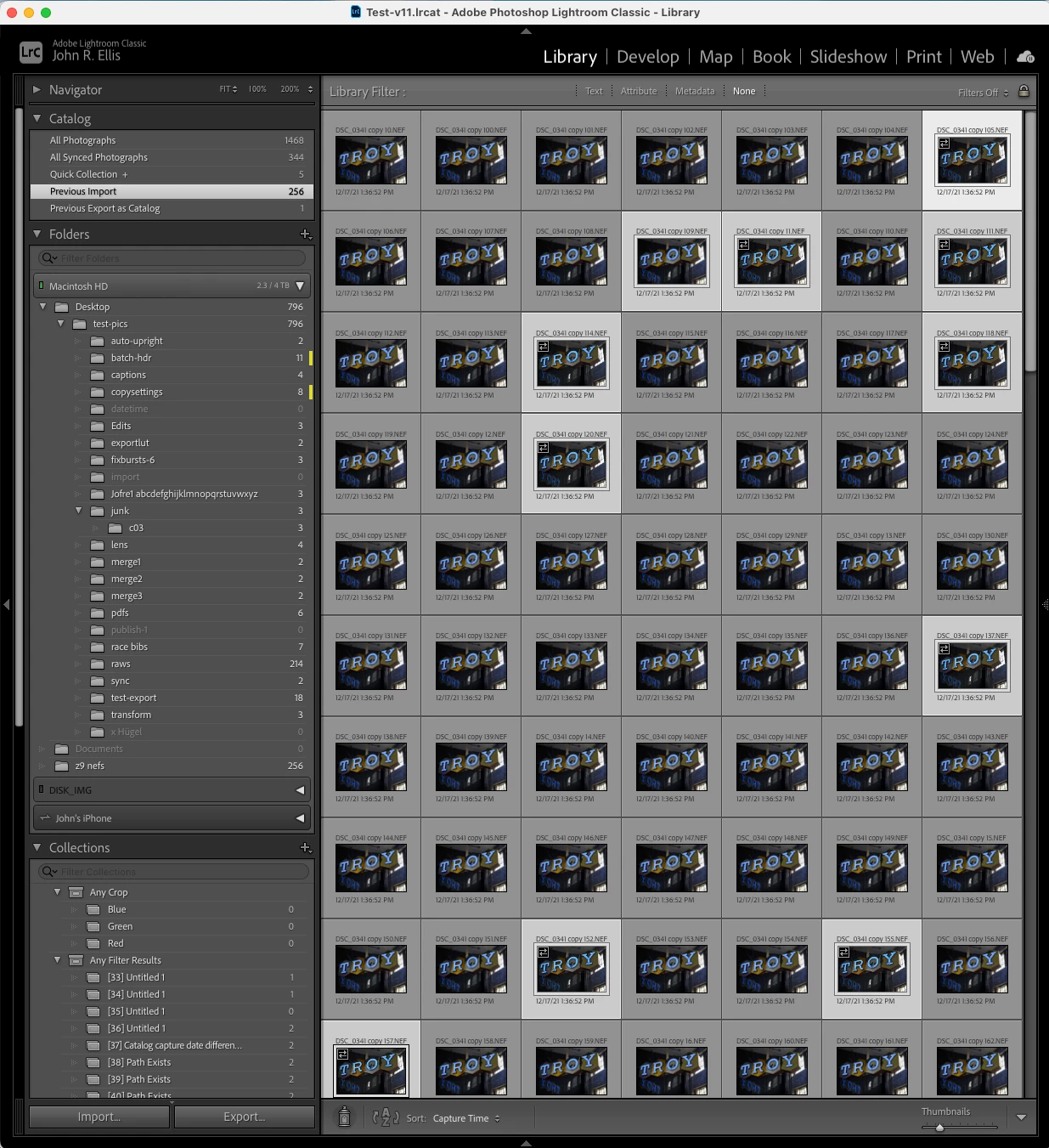Enable the Attribute library filter

[x=639, y=91]
